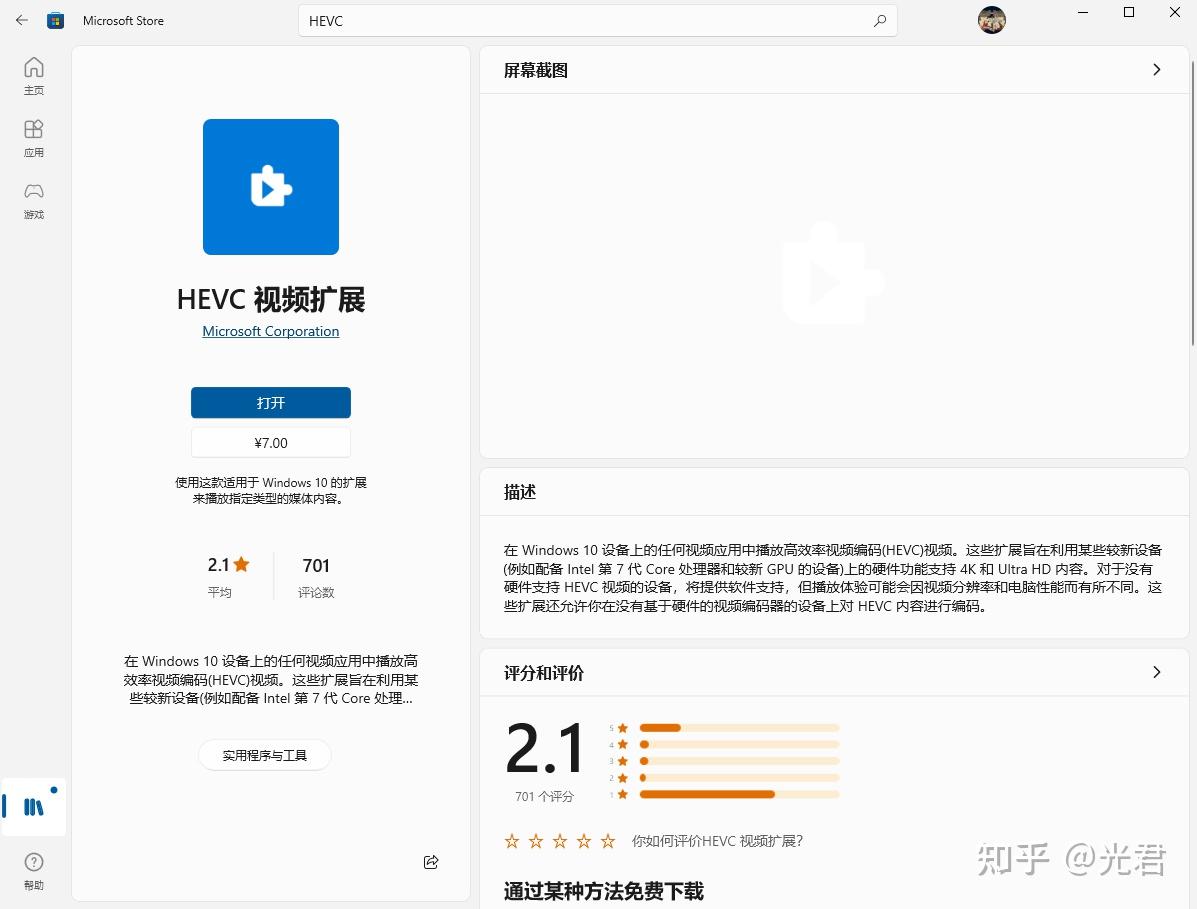The image size is (1197, 909).
Task: Click the share icon below the app description
Action: tap(430, 861)
